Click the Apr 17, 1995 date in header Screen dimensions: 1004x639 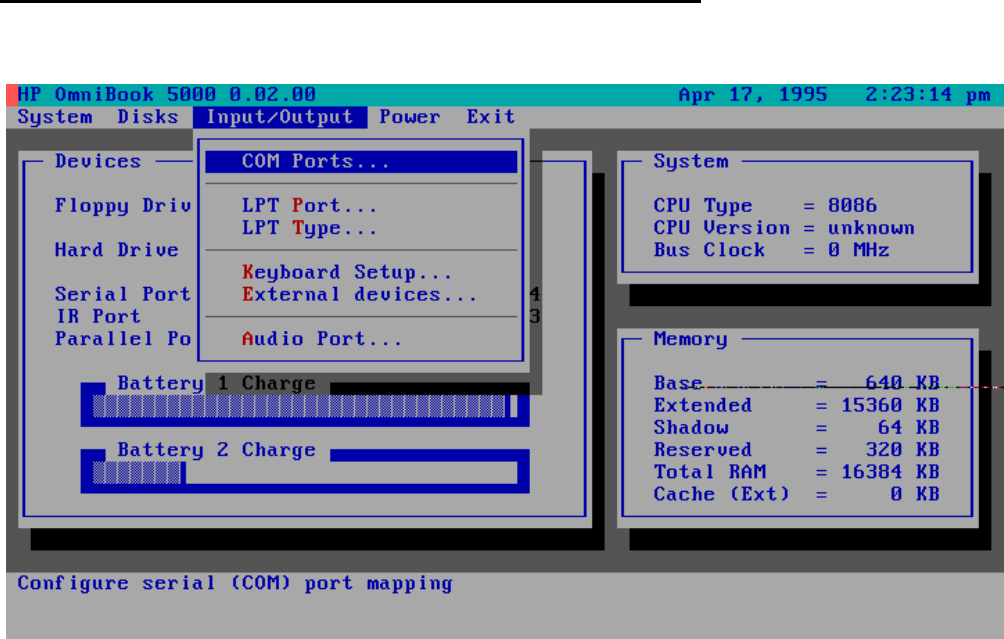tap(752, 95)
